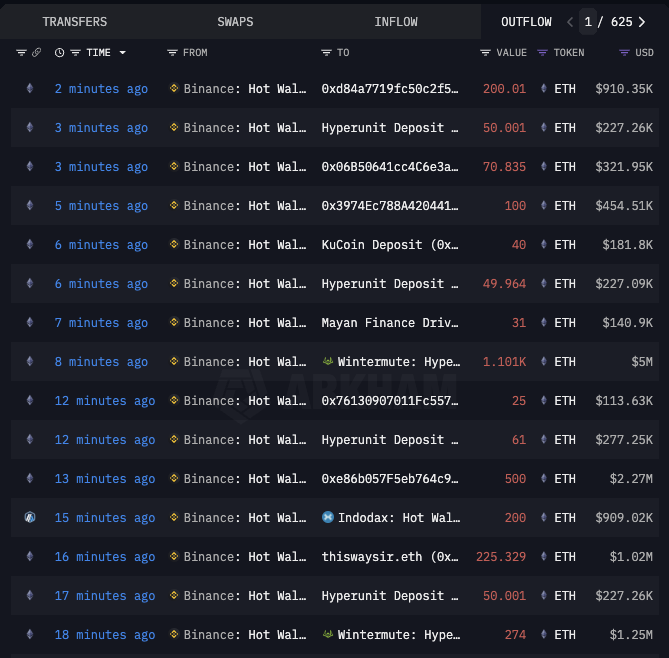669x658 pixels.
Task: Open the USD column filter
Action: [x=624, y=52]
